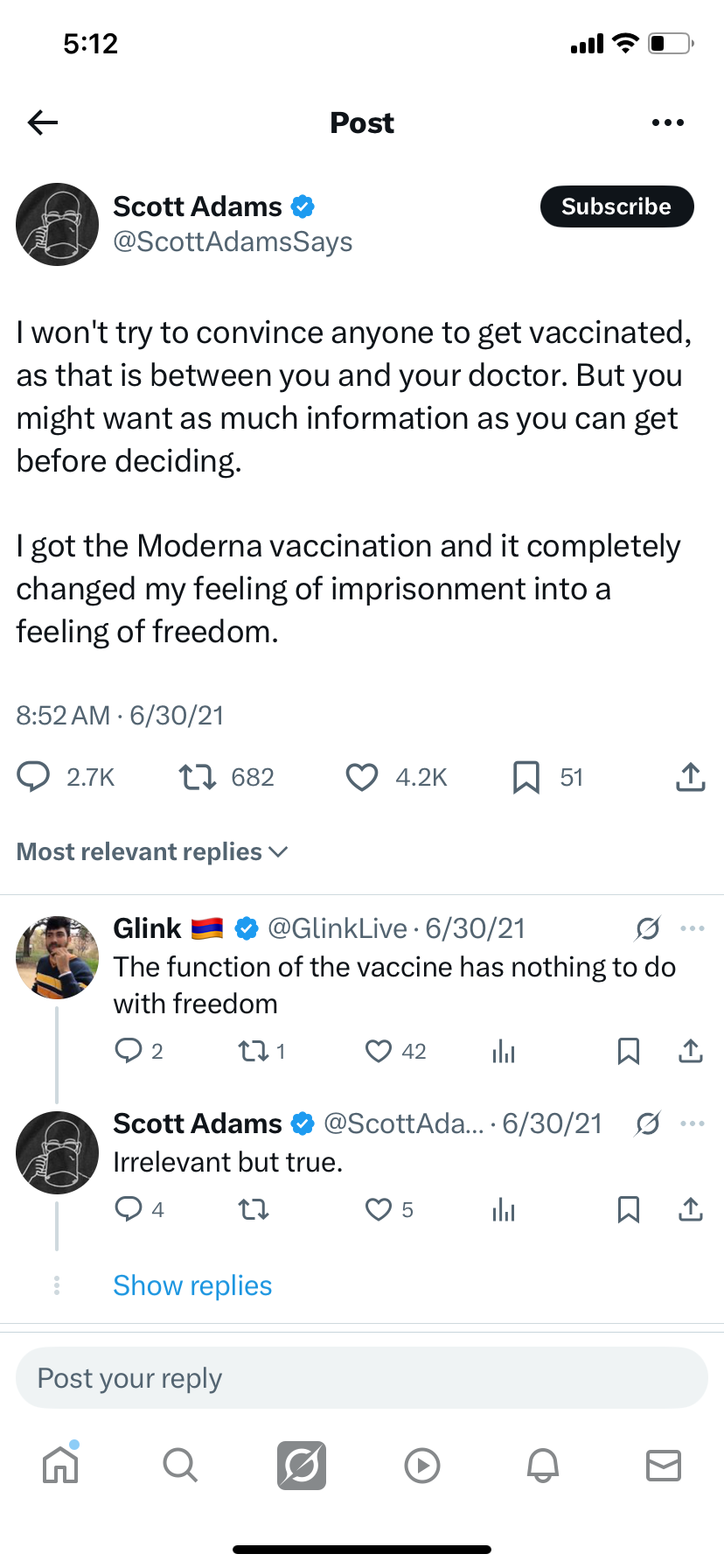724x1568 pixels.
Task: Open the three-dot post options menu
Action: (668, 122)
